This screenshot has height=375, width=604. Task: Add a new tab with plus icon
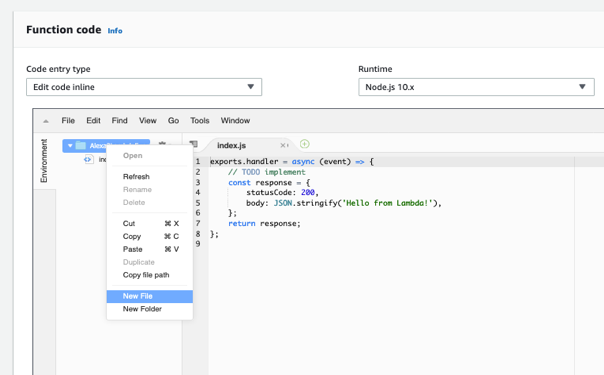[304, 144]
